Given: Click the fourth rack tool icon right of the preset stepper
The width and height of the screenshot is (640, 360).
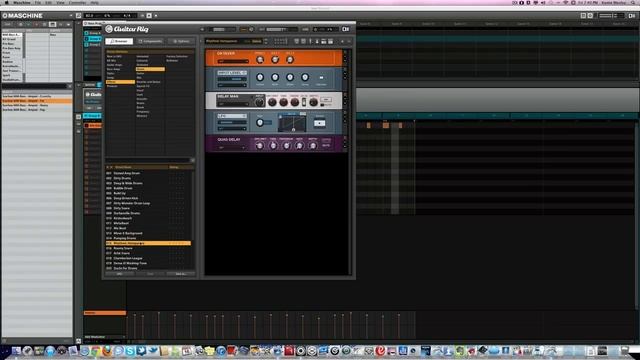Looking at the screenshot, I should click(x=317, y=41).
